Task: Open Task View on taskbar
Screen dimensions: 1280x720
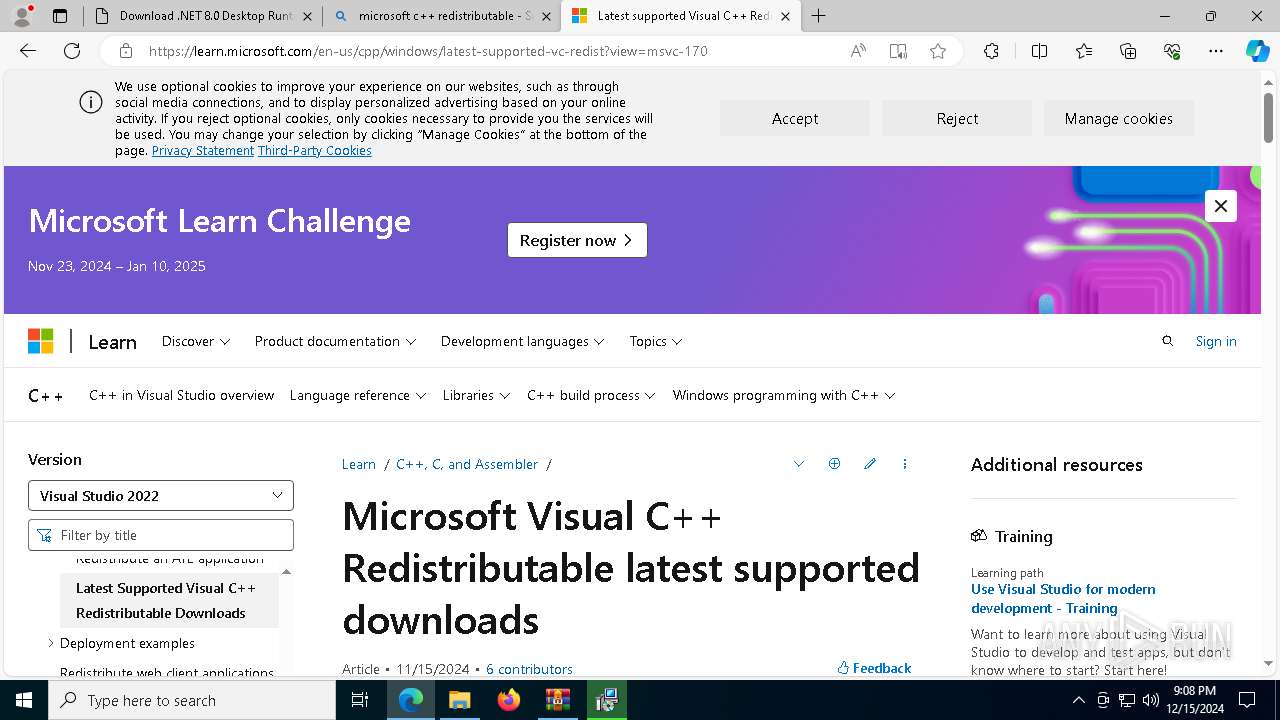Action: pyautogui.click(x=360, y=700)
